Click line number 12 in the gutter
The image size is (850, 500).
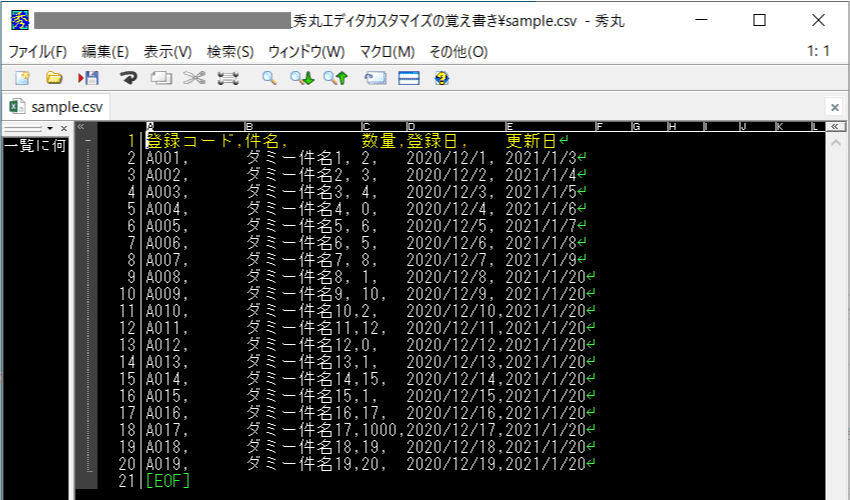(x=127, y=328)
